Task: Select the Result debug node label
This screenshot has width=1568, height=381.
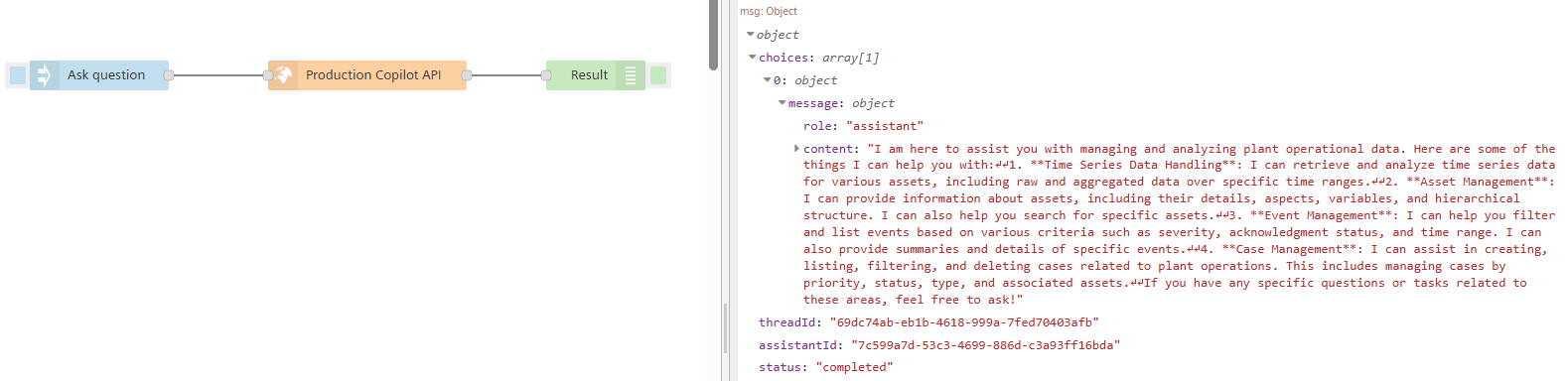Action: point(589,75)
